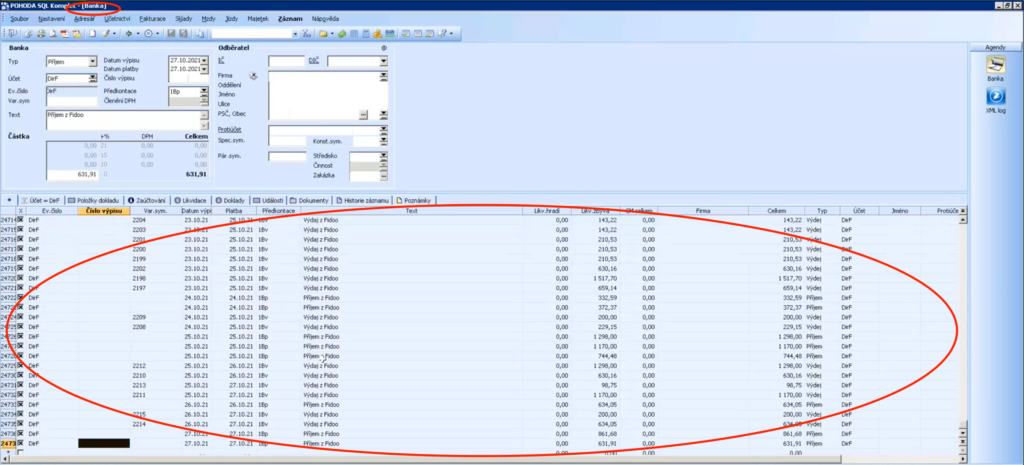
Task: Click the Var.sym input field
Action: point(72,103)
